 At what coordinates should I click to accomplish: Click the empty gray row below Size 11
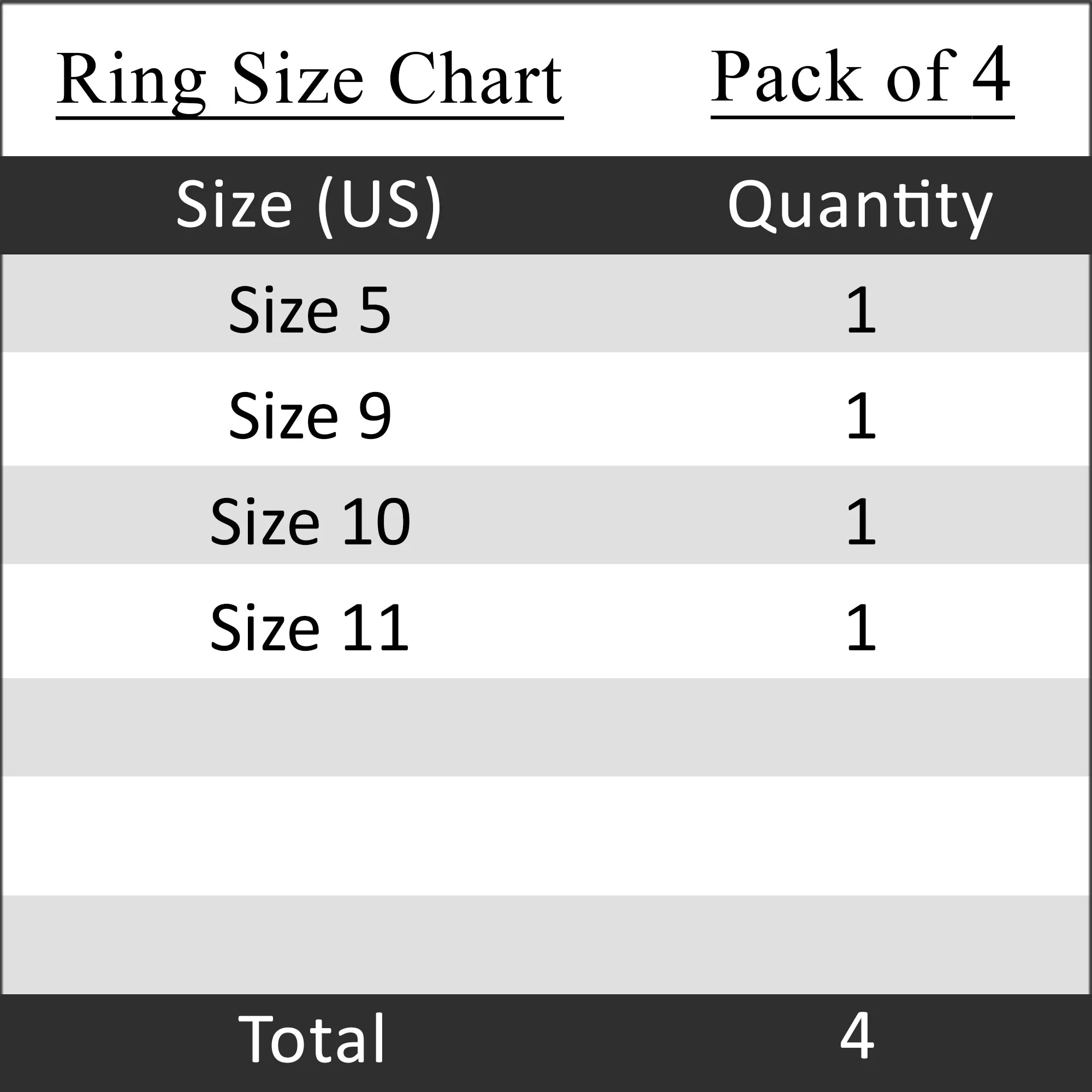[x=546, y=727]
